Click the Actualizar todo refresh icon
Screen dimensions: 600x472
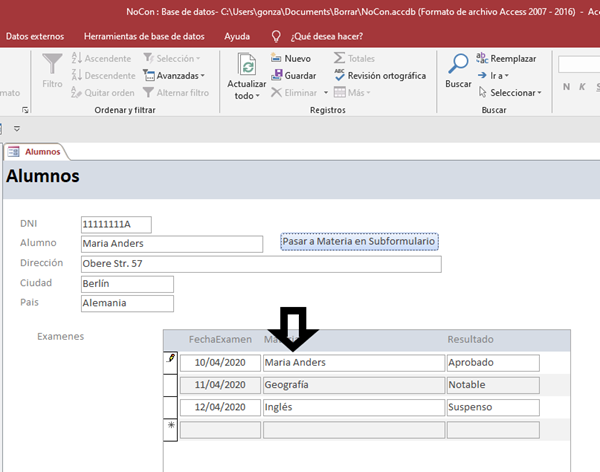click(247, 65)
